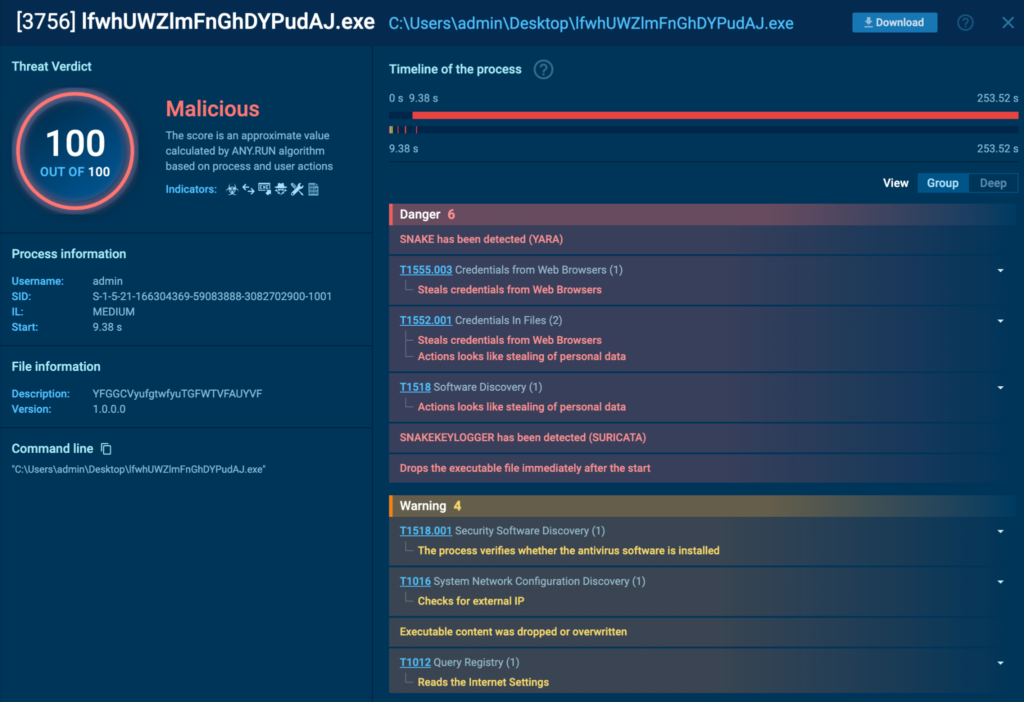Expand the Query Registry entry
This screenshot has height=702, width=1024.
1000,662
